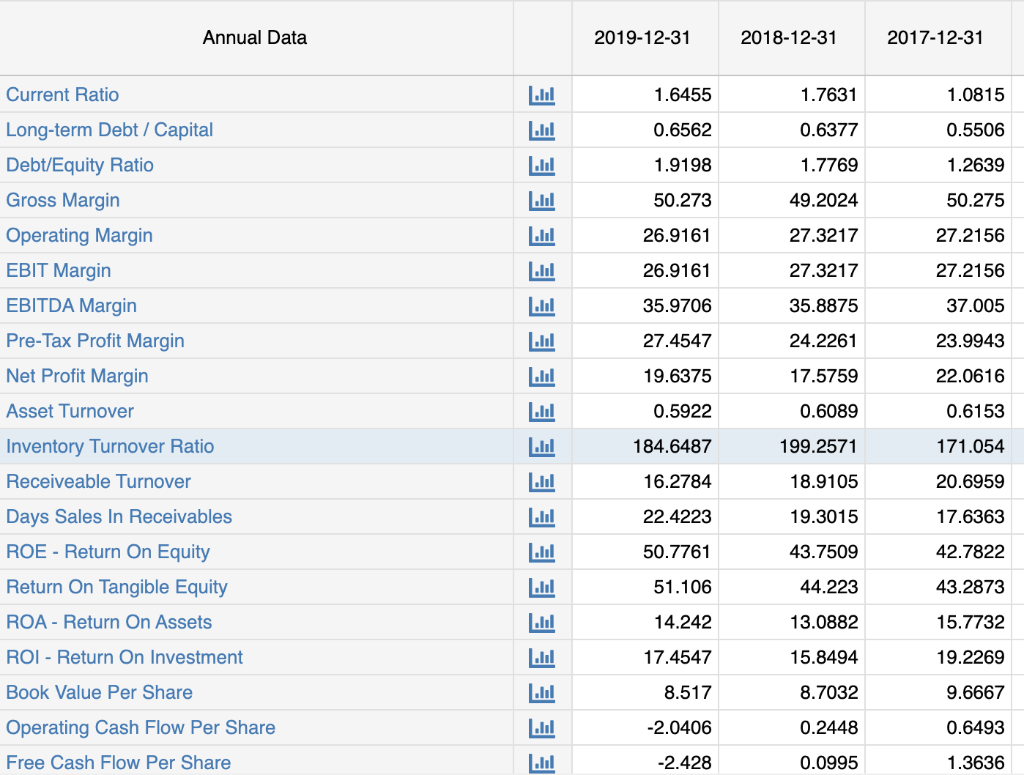Click the chart icon for ROE - Return On Equity

542,552
